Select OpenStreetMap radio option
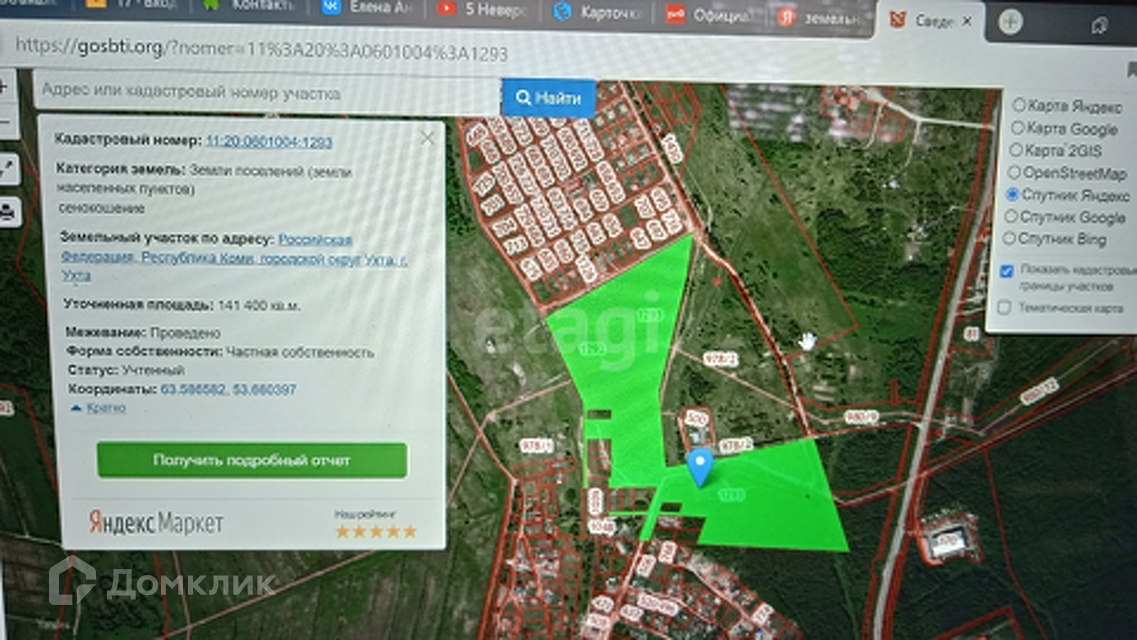 [1014, 173]
